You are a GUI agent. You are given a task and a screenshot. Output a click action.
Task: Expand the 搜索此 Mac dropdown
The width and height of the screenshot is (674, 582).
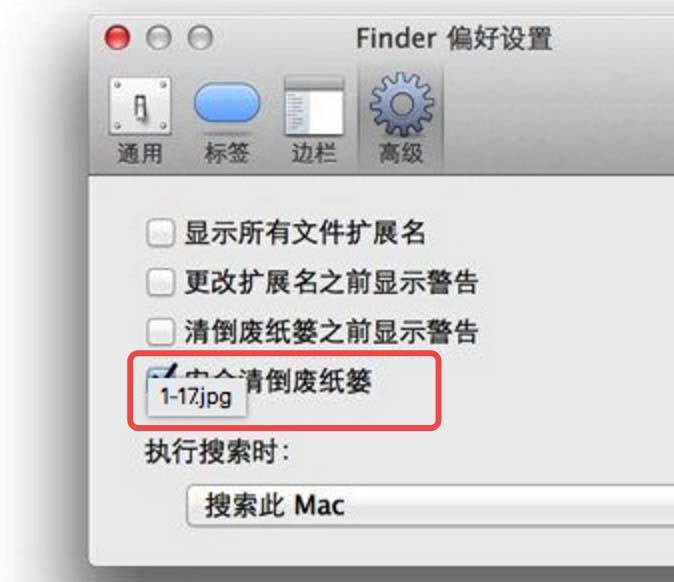coord(431,505)
